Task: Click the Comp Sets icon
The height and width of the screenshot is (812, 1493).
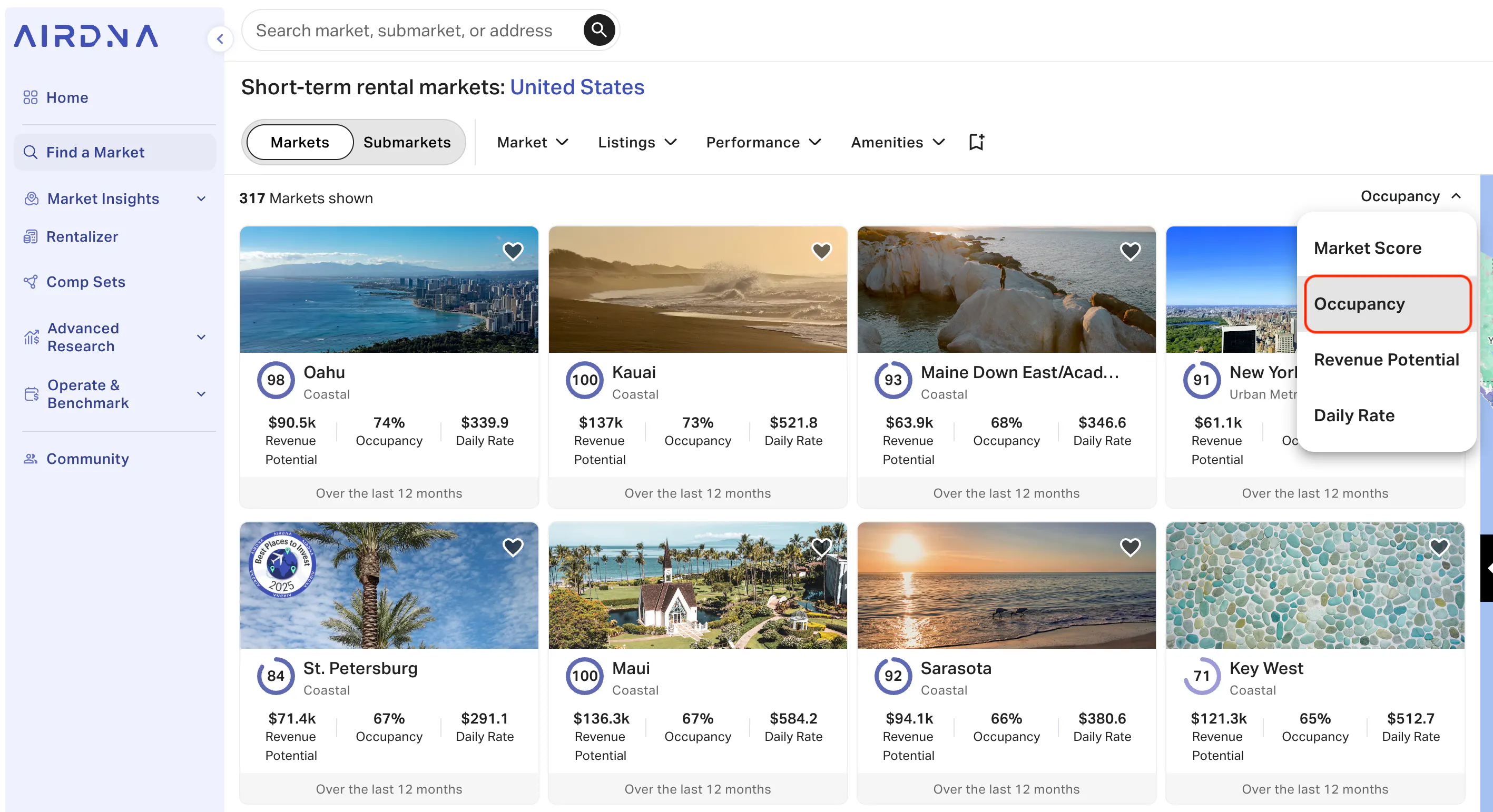Action: (30, 282)
